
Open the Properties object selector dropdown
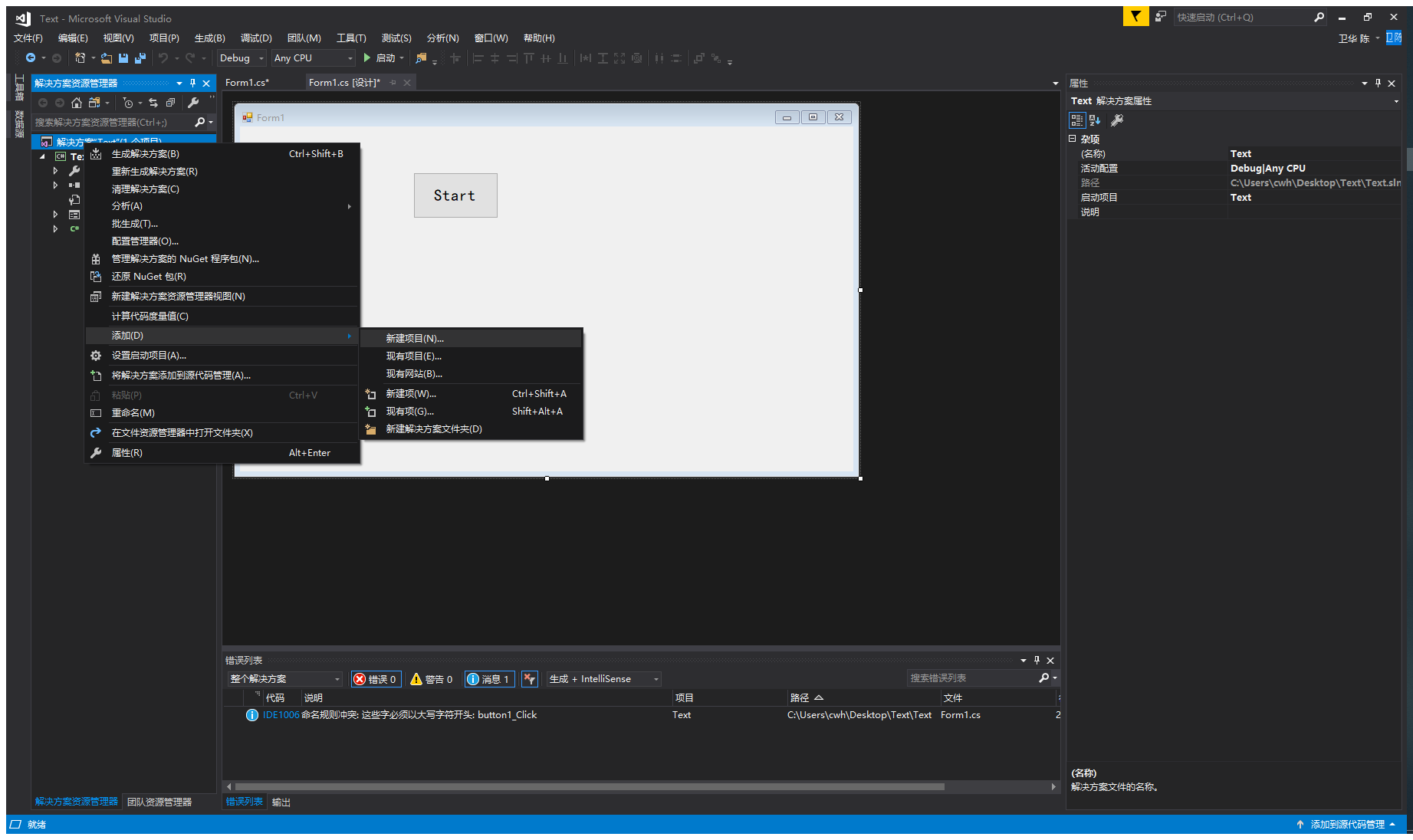1395,101
